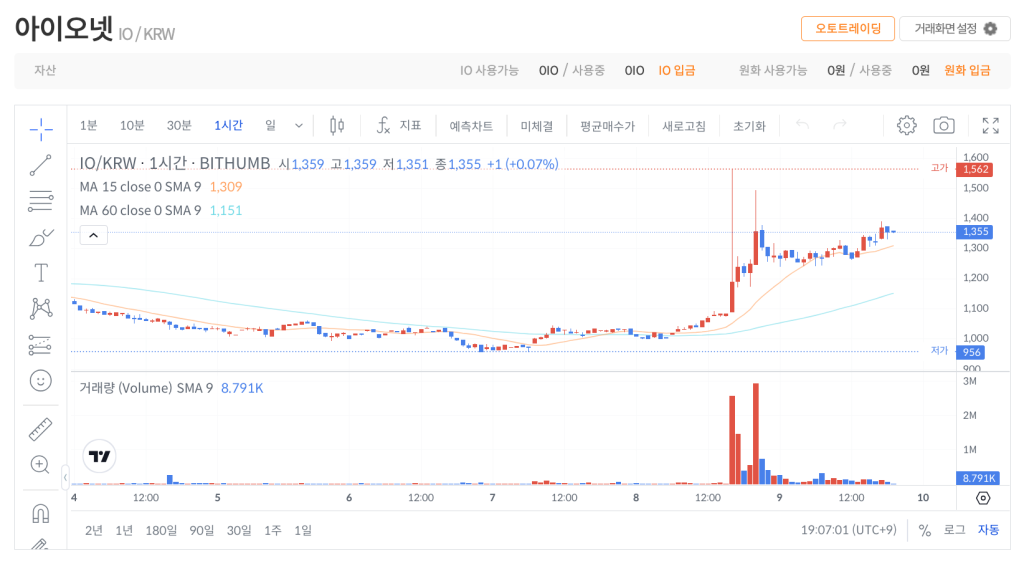The image size is (1024, 571).
Task: Toggle the 예측차트 view
Action: coord(471,126)
